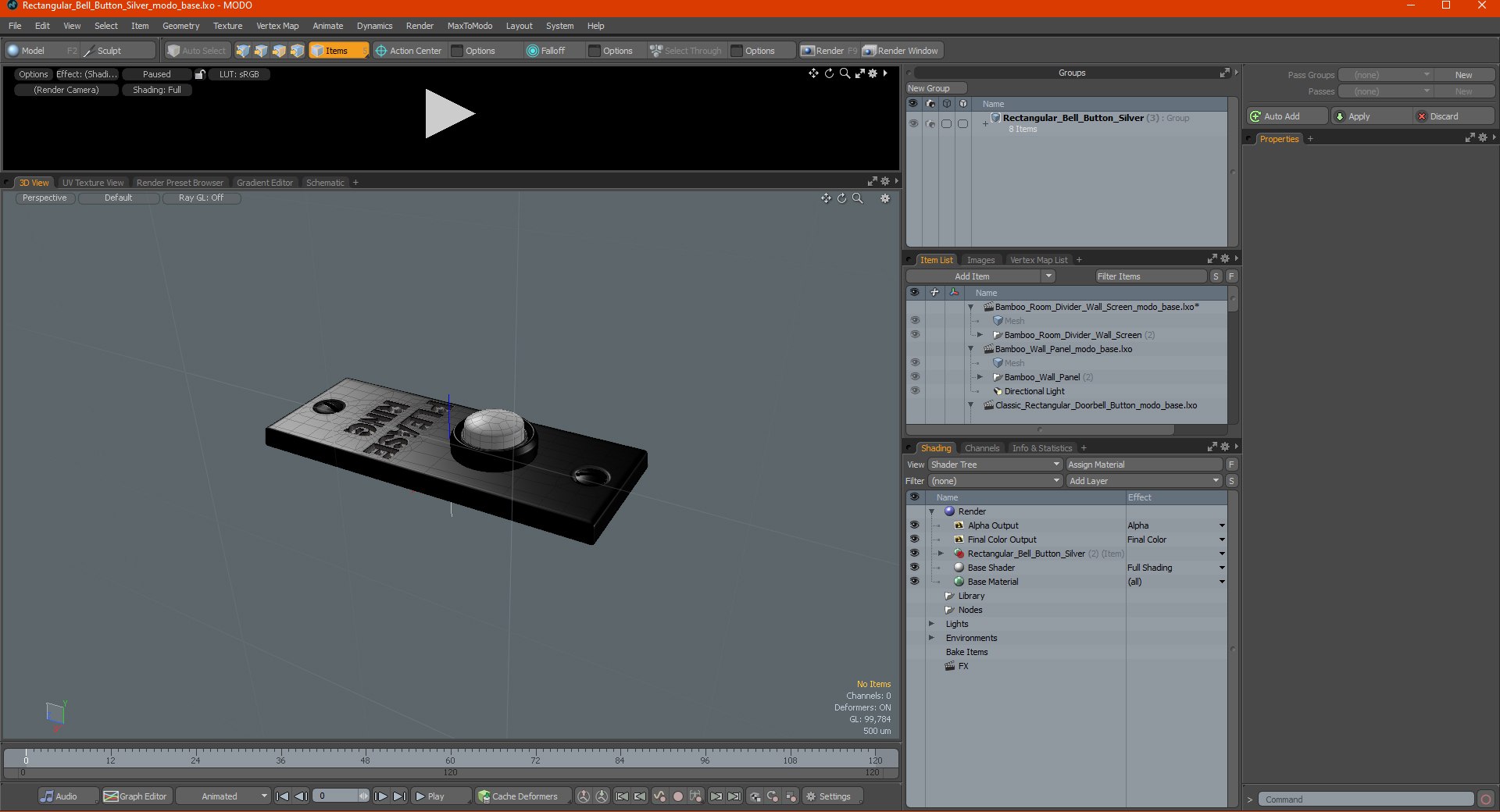The height and width of the screenshot is (812, 1500).
Task: Click Discard button
Action: click(1455, 116)
